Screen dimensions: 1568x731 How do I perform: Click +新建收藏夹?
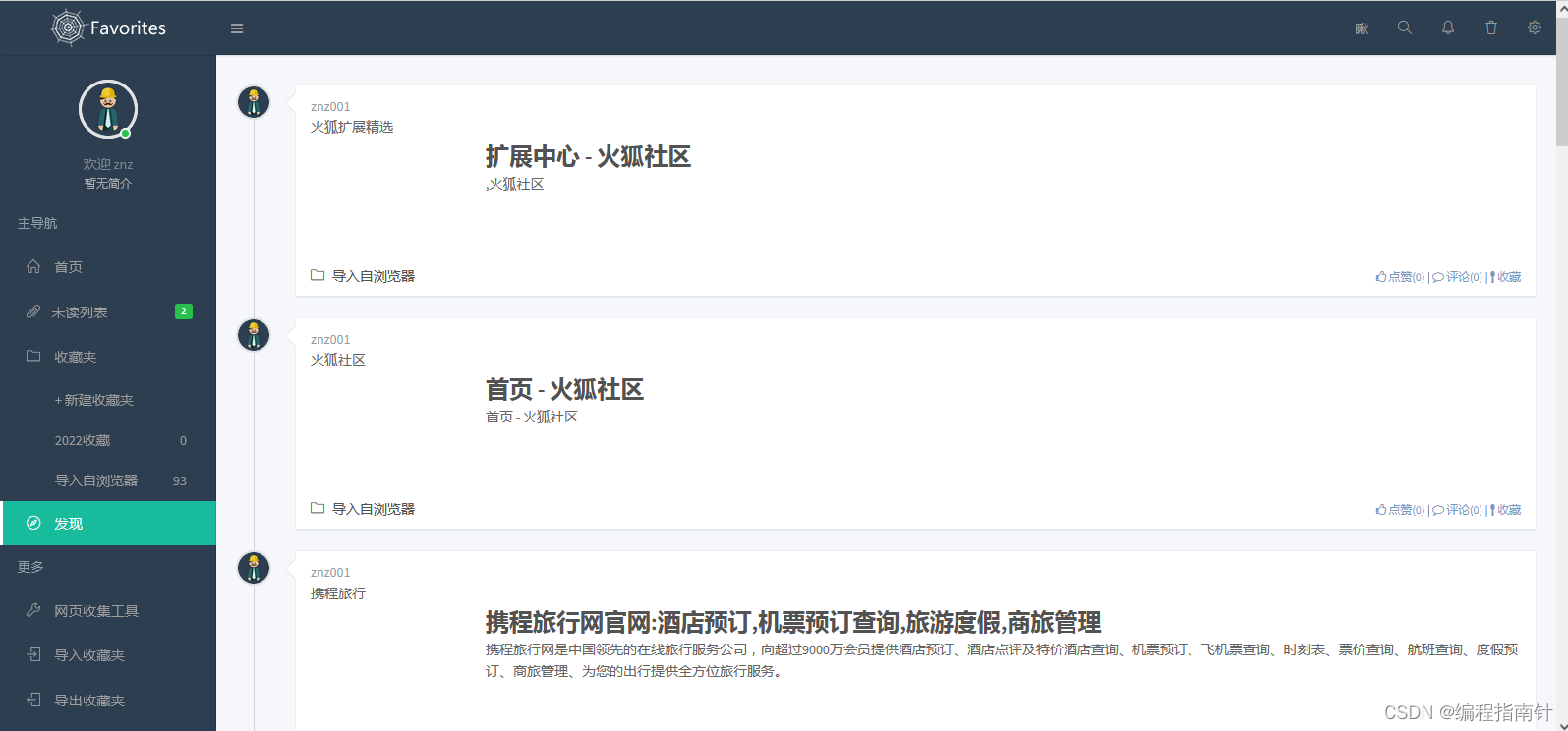tap(94, 400)
